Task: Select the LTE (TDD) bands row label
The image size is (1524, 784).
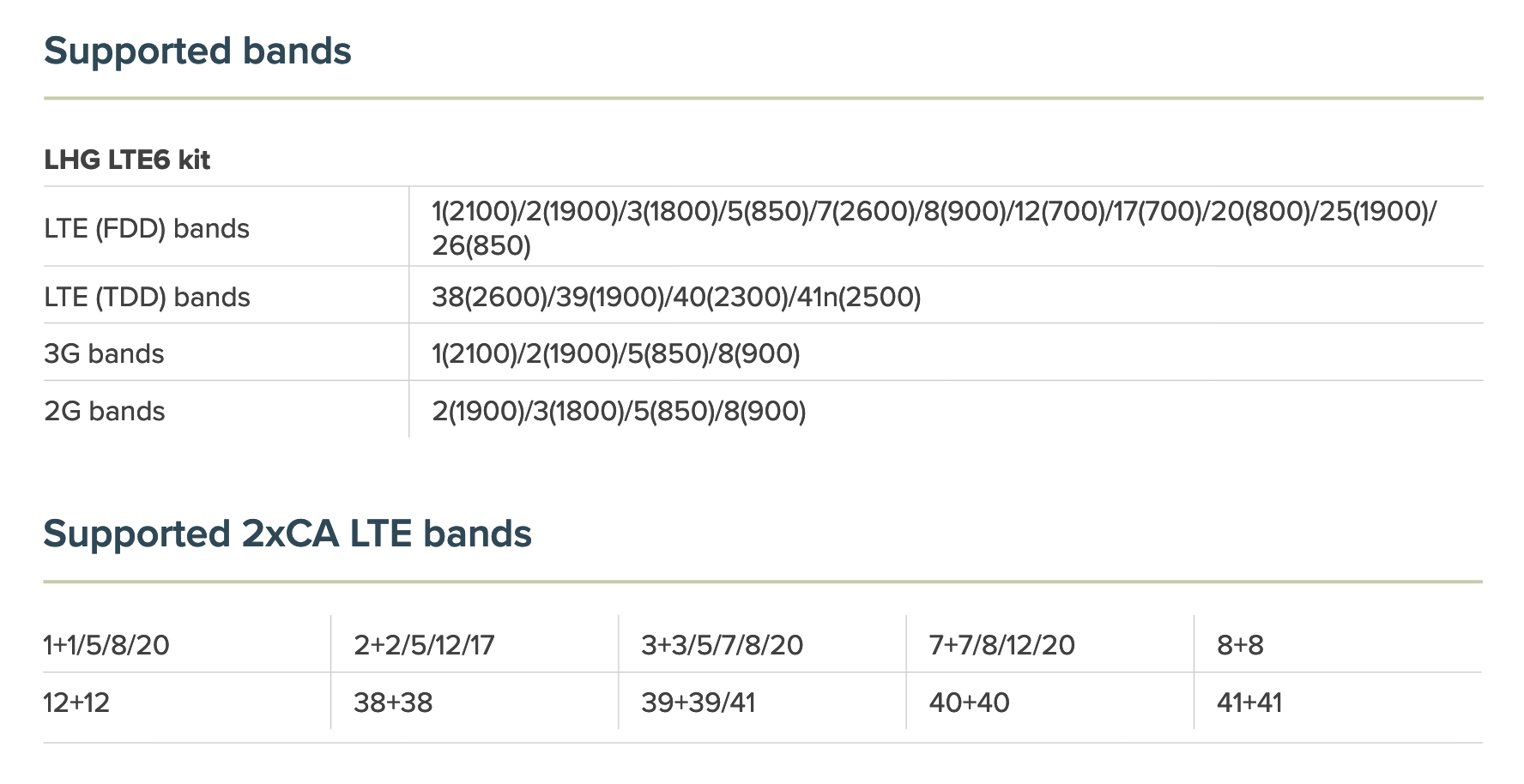Action: (147, 298)
